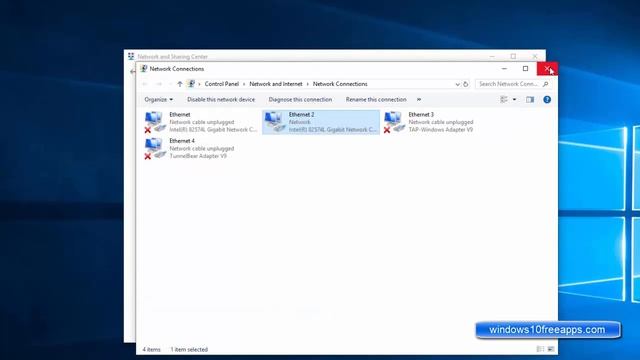Click the back navigation arrow
This screenshot has width=640, height=360.
point(145,84)
